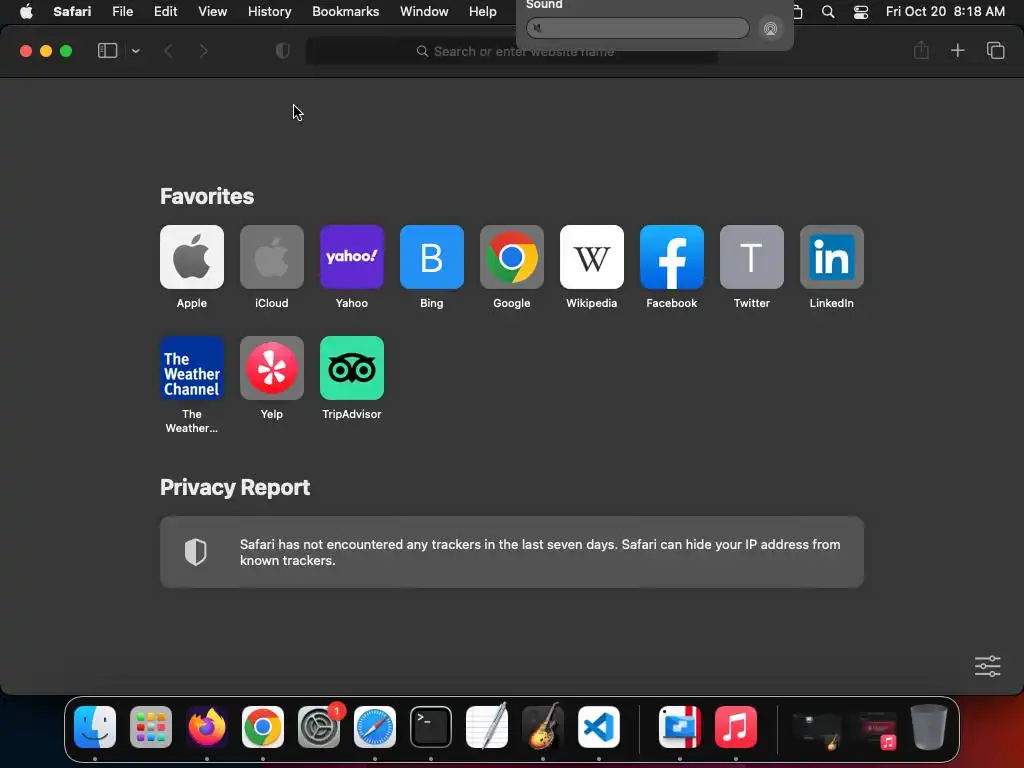The width and height of the screenshot is (1024, 768).
Task: Open Music app from the Dock
Action: [735, 726]
